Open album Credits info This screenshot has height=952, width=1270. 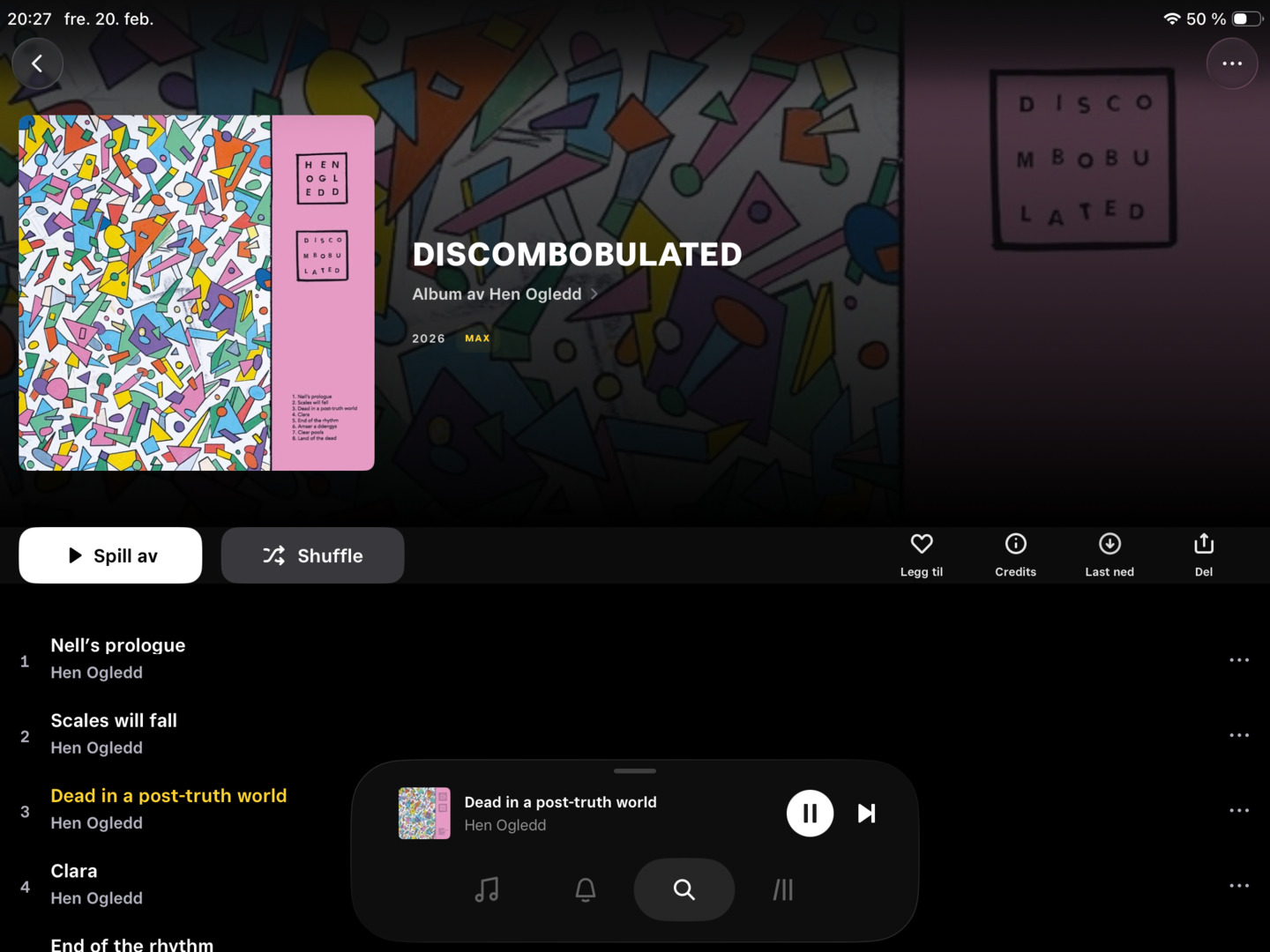click(1016, 555)
